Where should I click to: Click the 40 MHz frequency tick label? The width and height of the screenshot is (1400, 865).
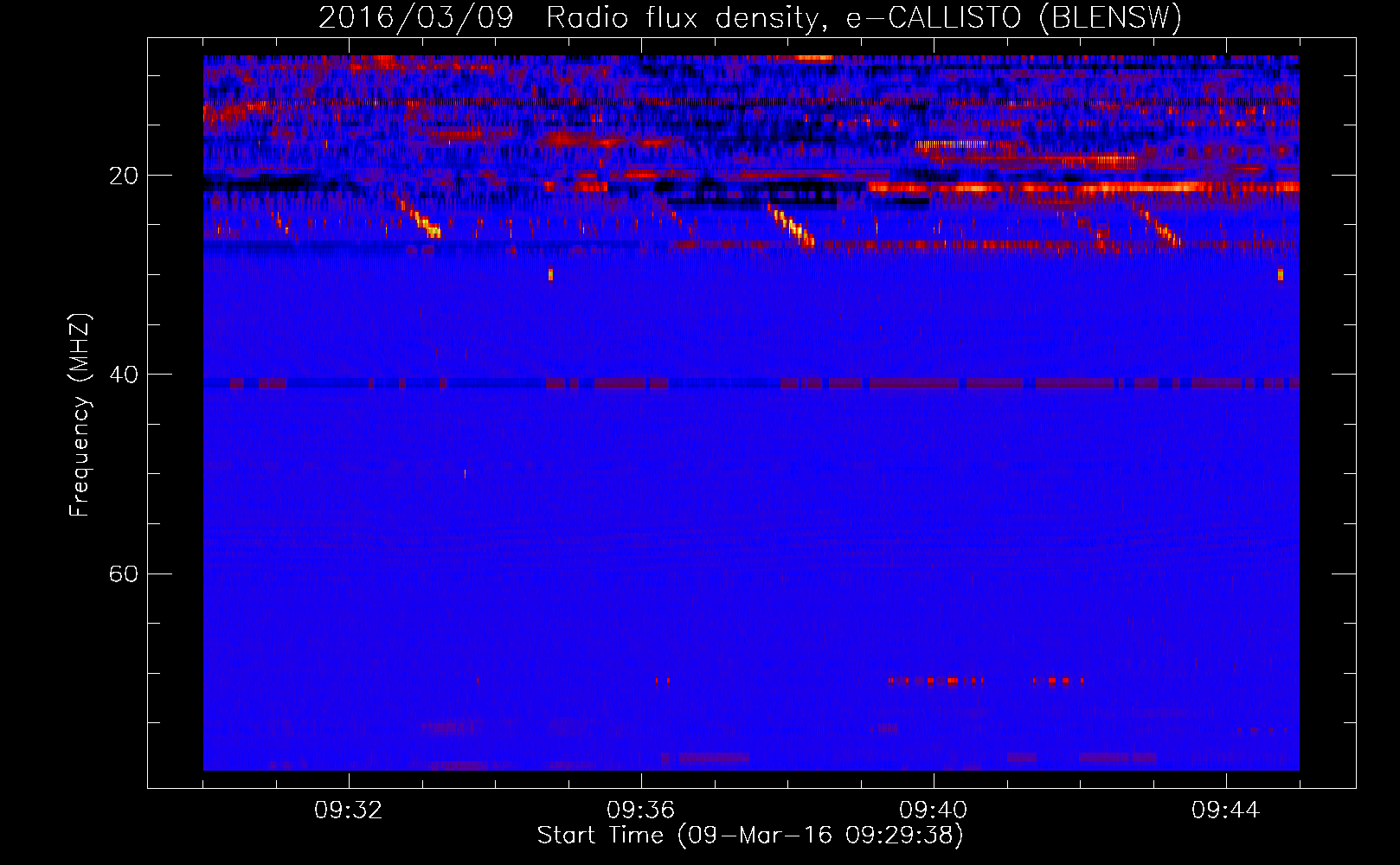click(x=124, y=375)
